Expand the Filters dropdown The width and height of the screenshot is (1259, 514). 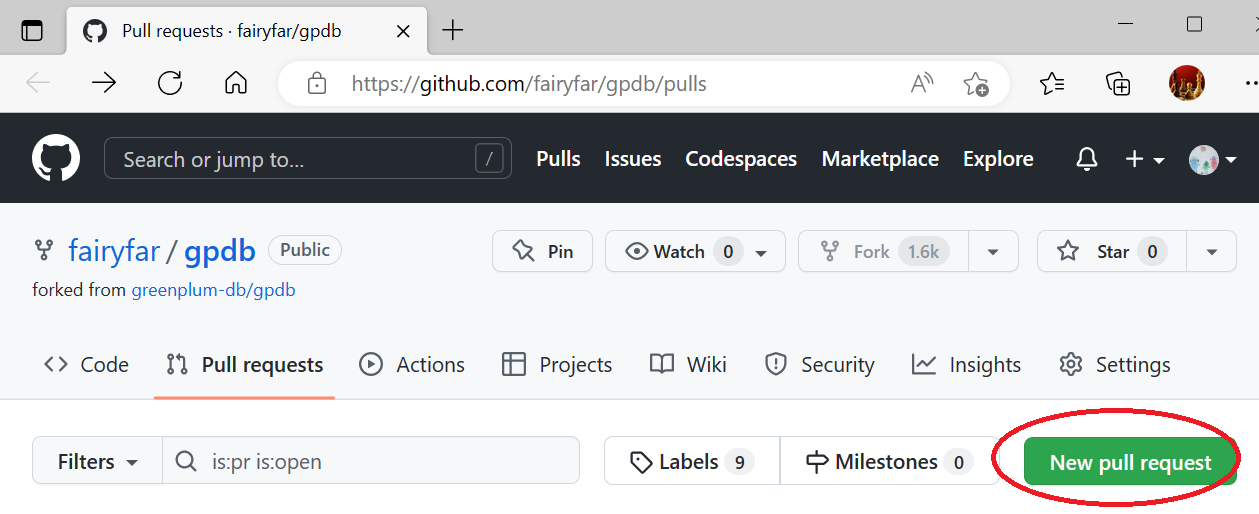(x=98, y=462)
